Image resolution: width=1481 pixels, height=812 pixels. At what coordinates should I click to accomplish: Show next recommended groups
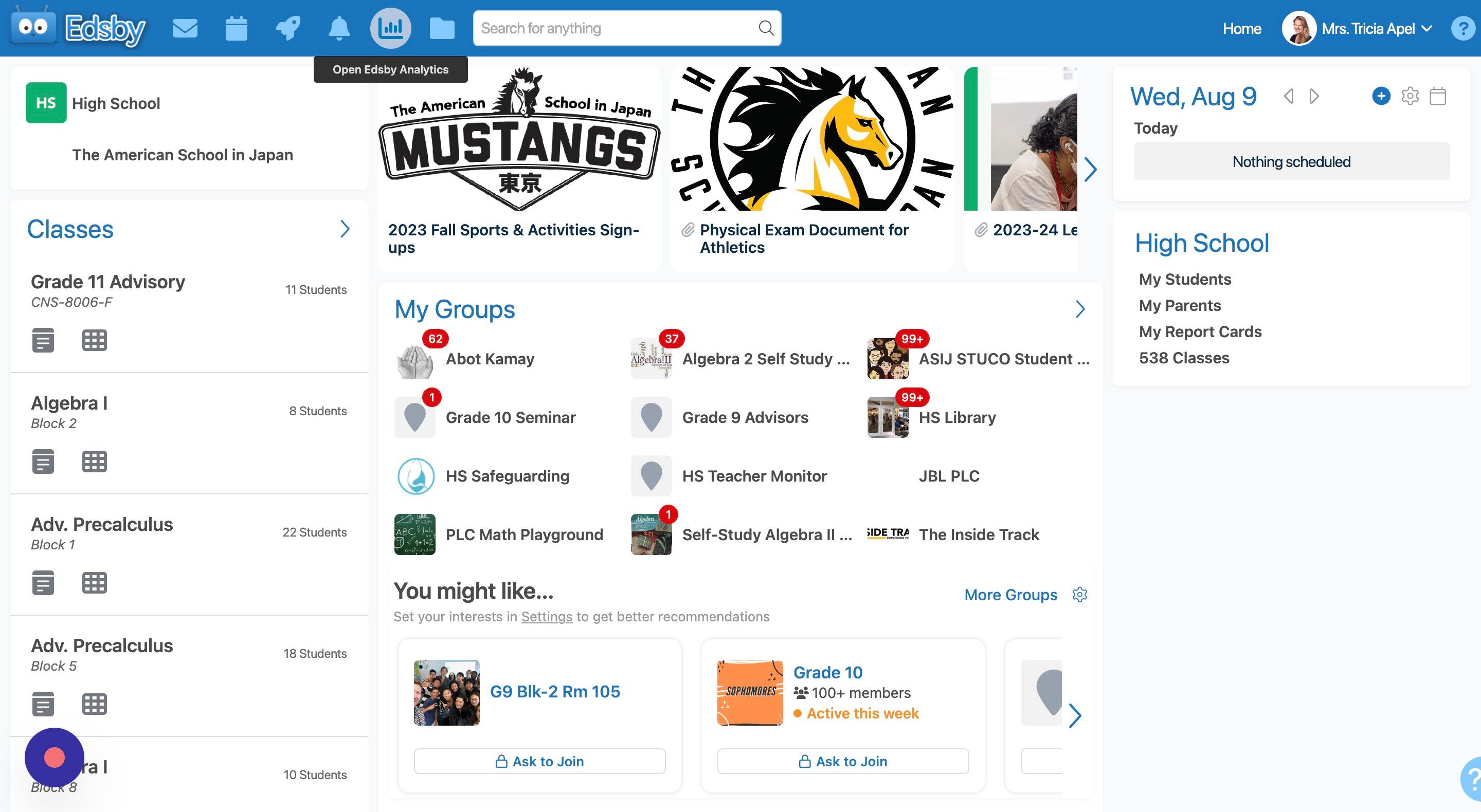point(1075,715)
